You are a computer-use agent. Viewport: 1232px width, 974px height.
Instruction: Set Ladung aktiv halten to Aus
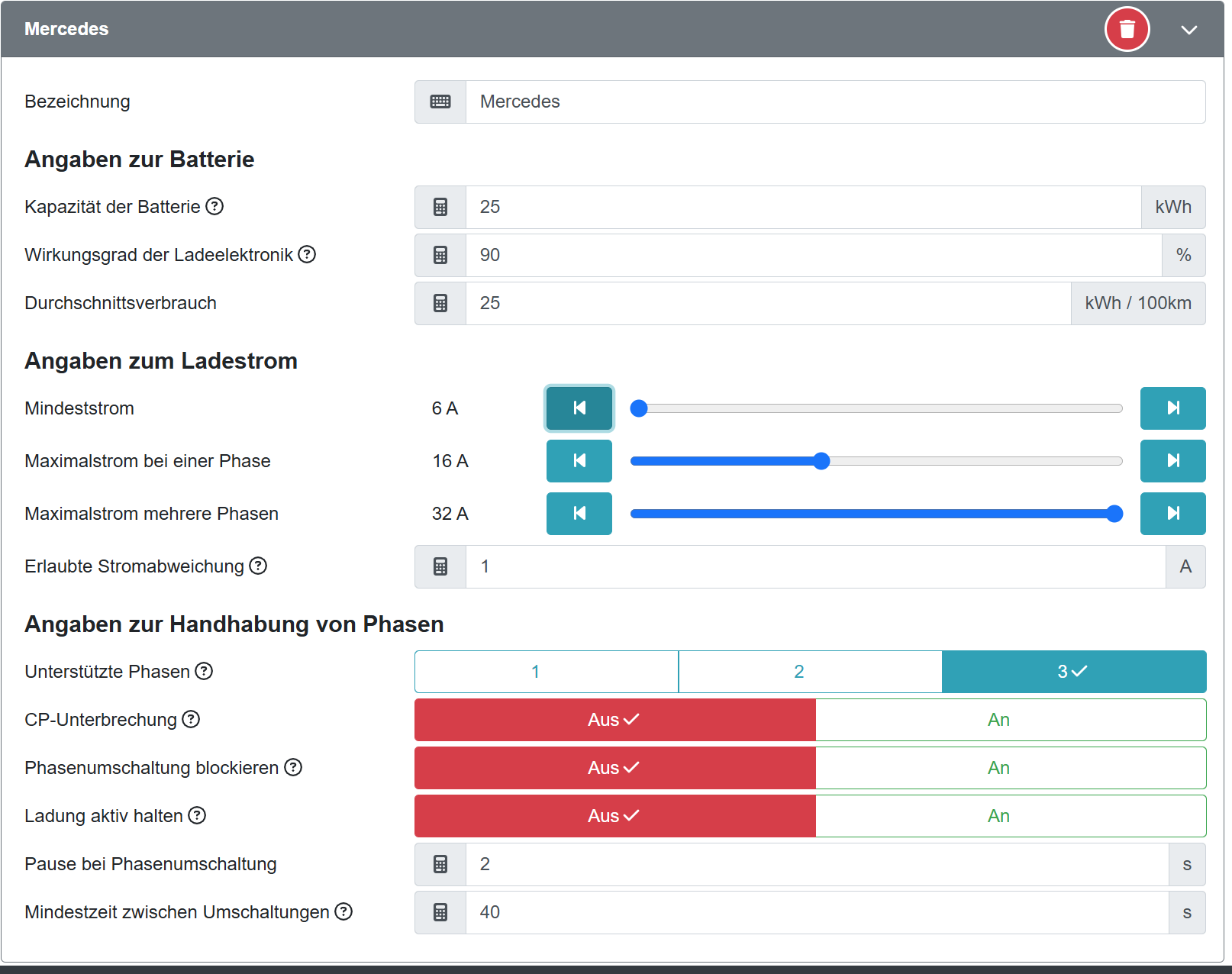614,816
